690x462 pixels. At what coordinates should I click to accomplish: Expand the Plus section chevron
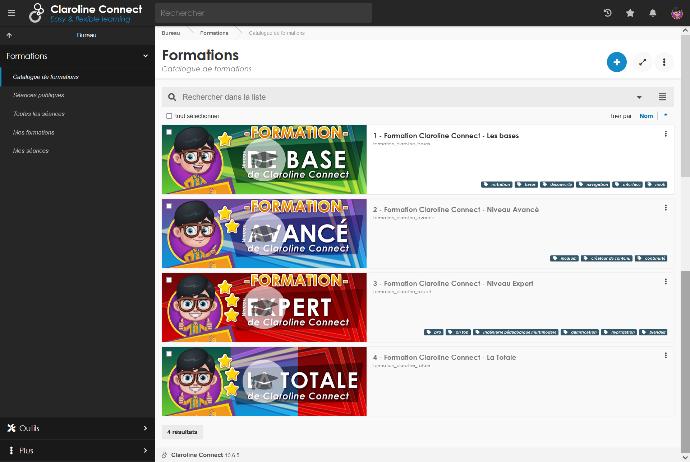[x=146, y=450]
